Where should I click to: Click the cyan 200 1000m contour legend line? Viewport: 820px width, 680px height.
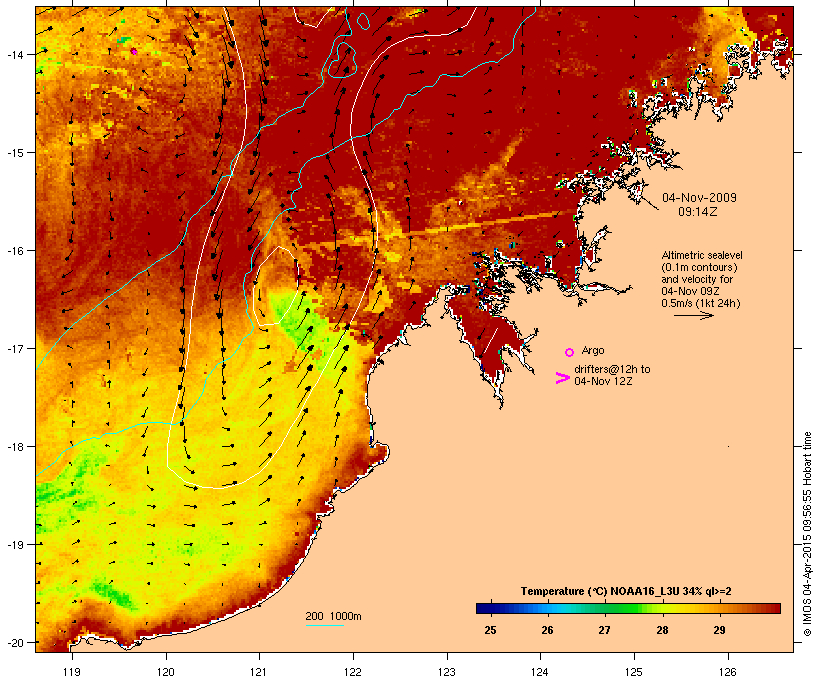[325, 625]
